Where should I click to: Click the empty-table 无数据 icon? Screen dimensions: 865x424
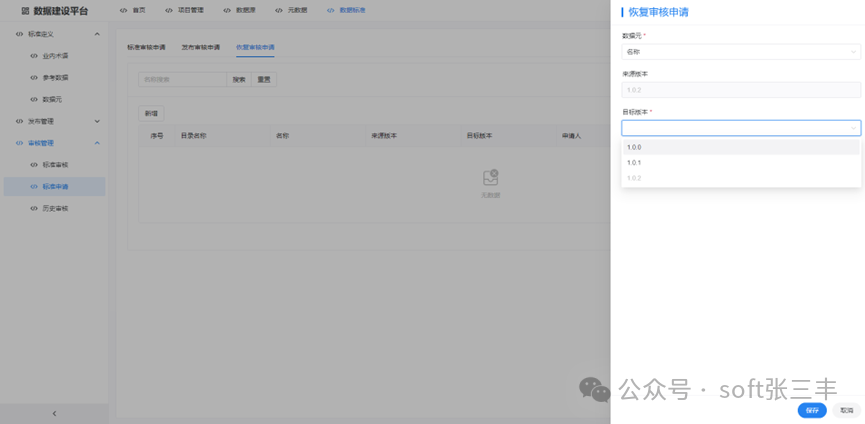click(490, 177)
